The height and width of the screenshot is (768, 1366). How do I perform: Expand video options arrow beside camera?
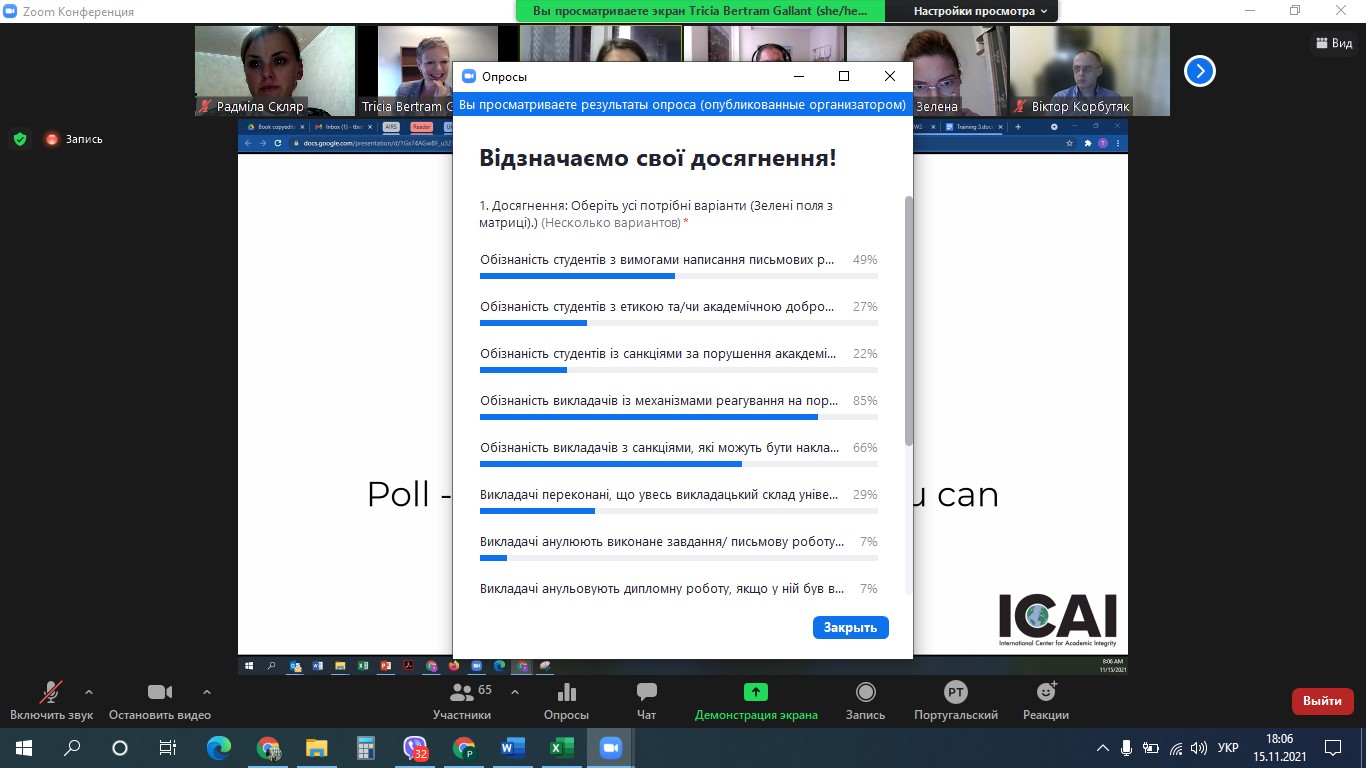click(x=207, y=691)
